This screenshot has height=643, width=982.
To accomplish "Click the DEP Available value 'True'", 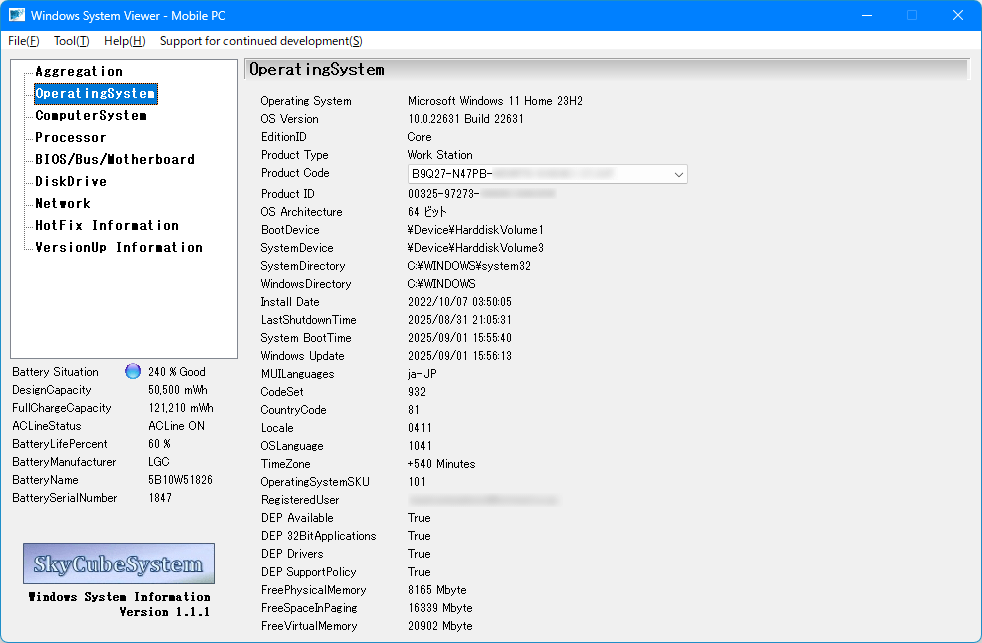I will (419, 518).
